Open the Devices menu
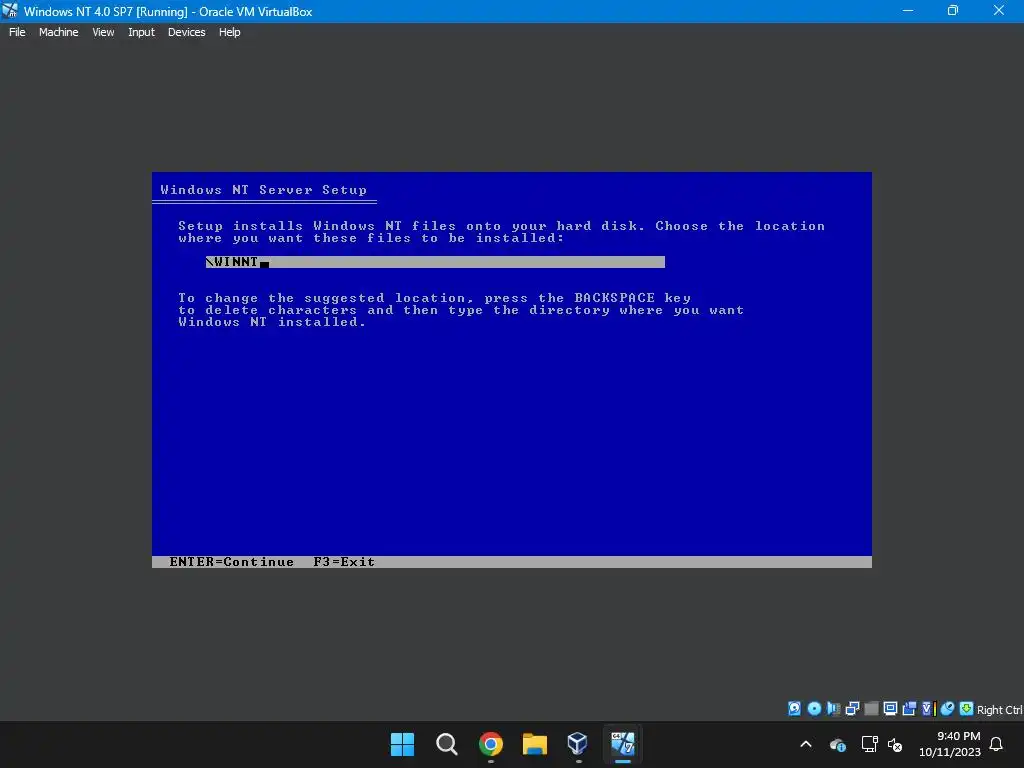This screenshot has width=1024, height=768. 186,32
